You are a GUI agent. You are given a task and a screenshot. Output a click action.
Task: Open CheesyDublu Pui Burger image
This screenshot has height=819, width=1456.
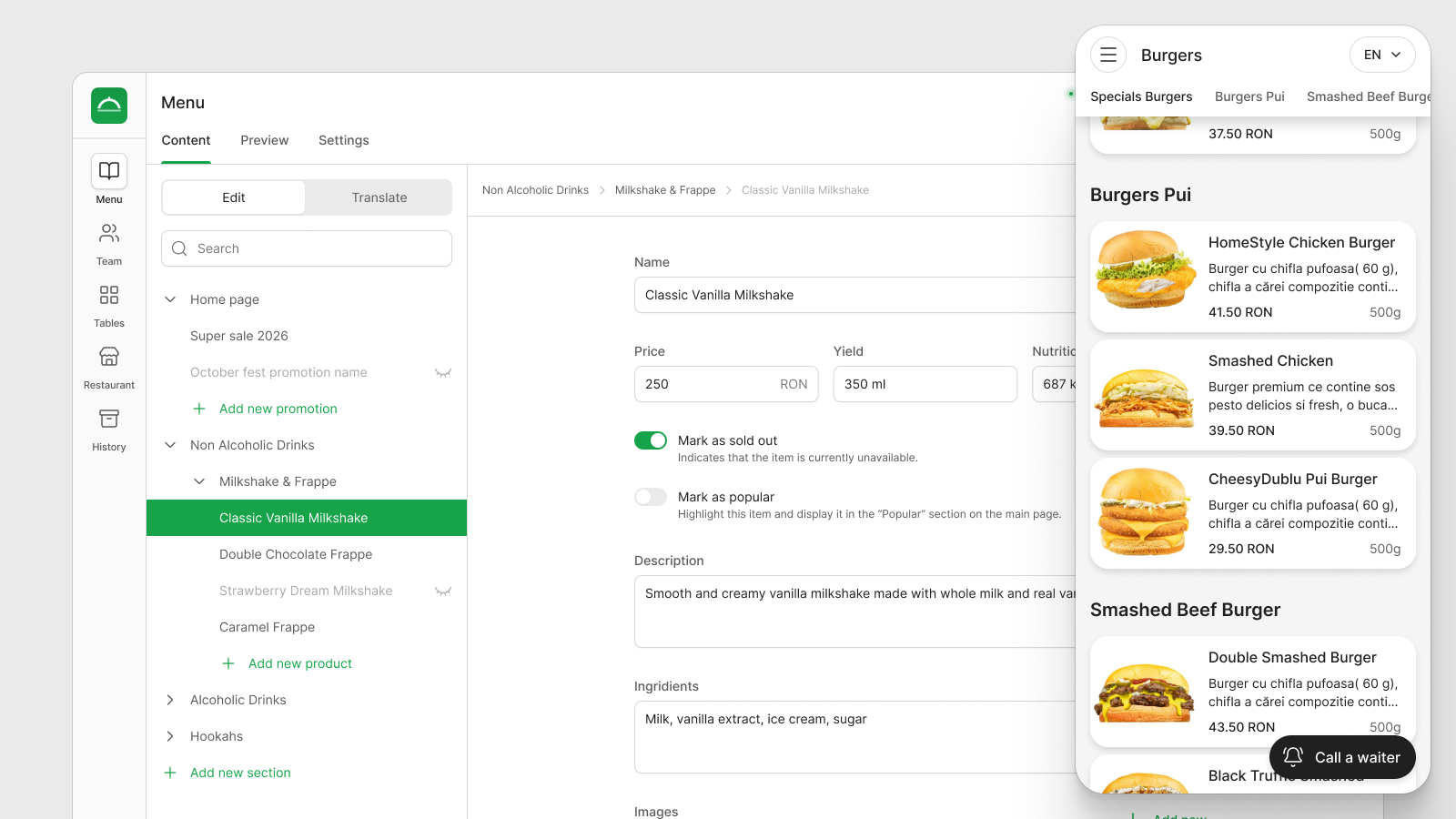coord(1146,511)
